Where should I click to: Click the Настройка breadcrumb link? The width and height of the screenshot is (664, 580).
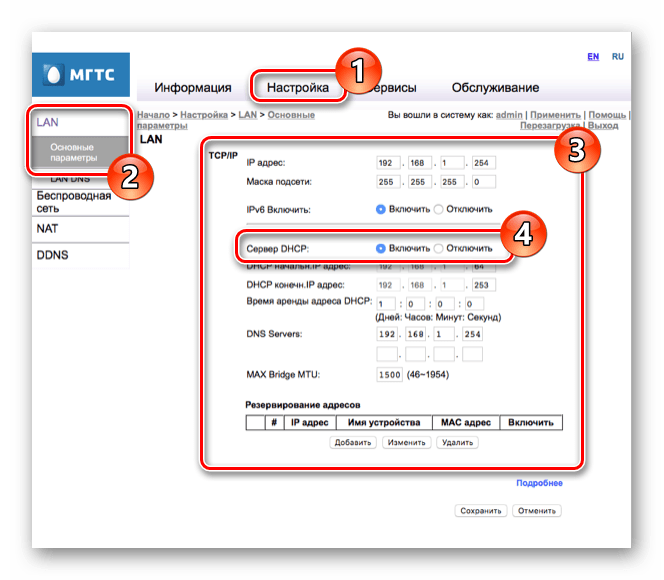click(204, 115)
